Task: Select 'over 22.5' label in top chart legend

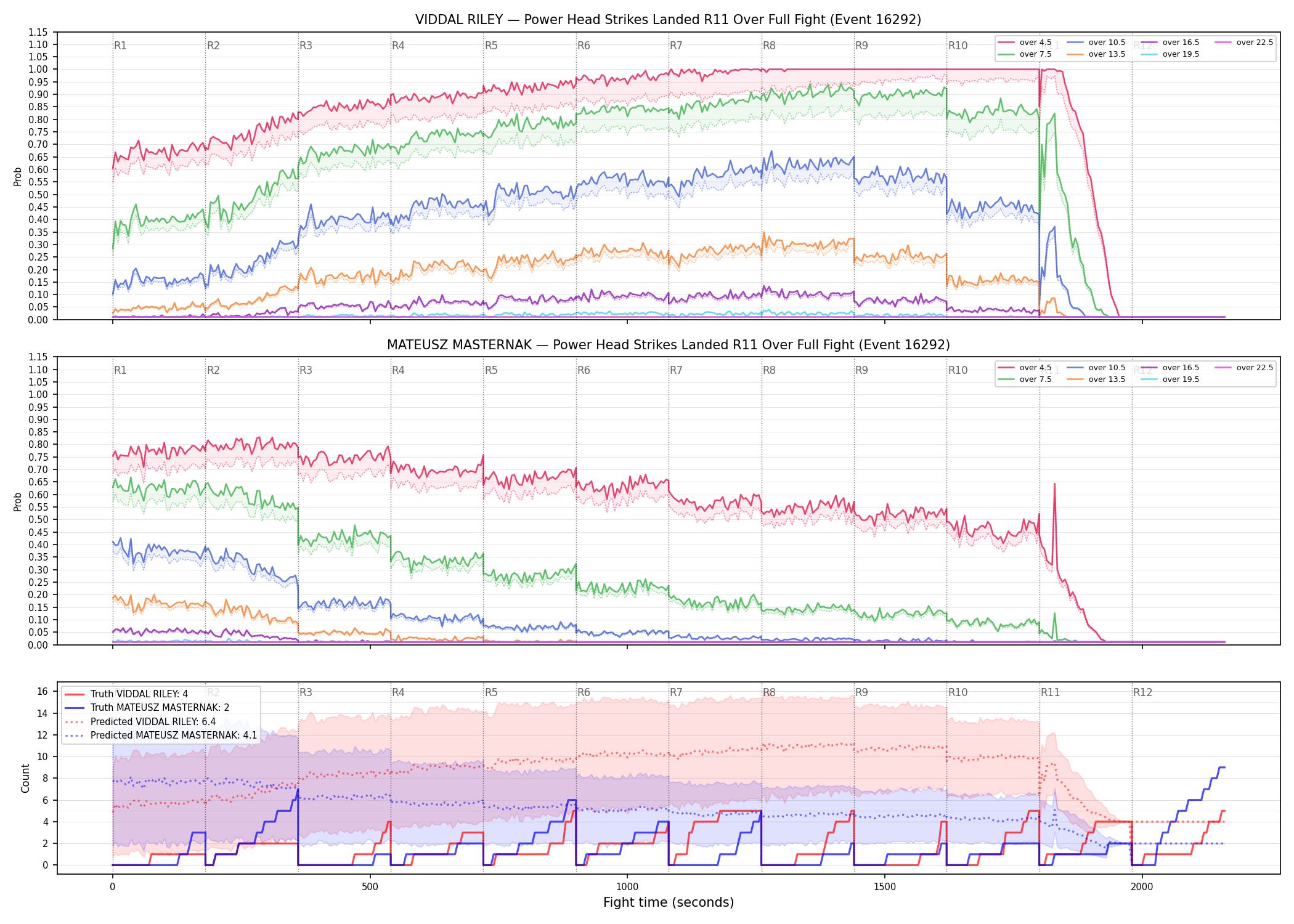Action: (x=1255, y=43)
